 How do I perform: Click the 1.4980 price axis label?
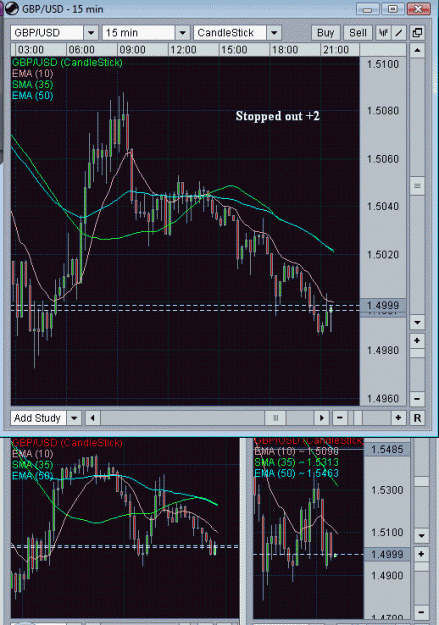tap(383, 351)
